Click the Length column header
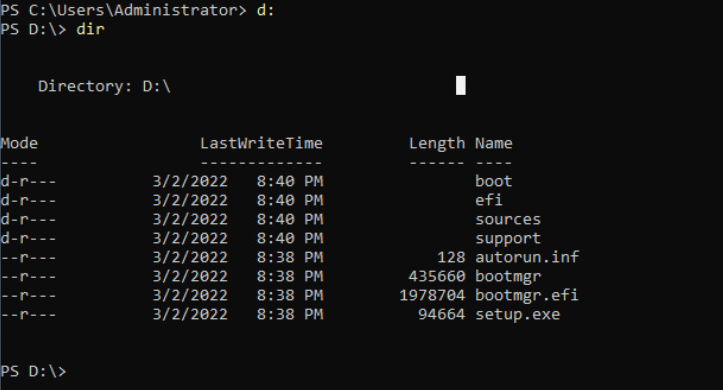Screen dimensions: 723x390 tap(437, 144)
